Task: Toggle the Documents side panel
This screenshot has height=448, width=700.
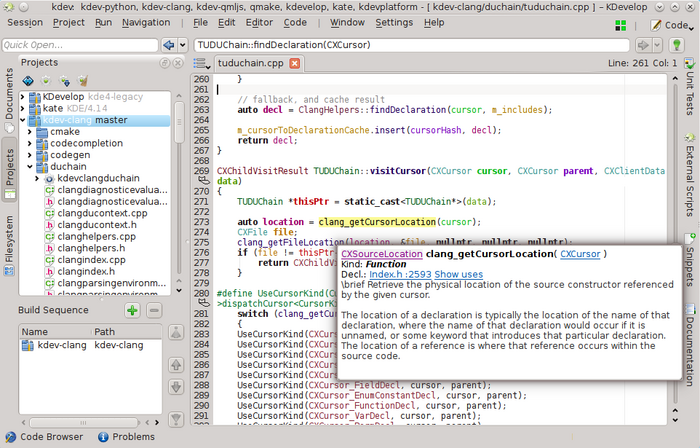Action: [x=9, y=95]
